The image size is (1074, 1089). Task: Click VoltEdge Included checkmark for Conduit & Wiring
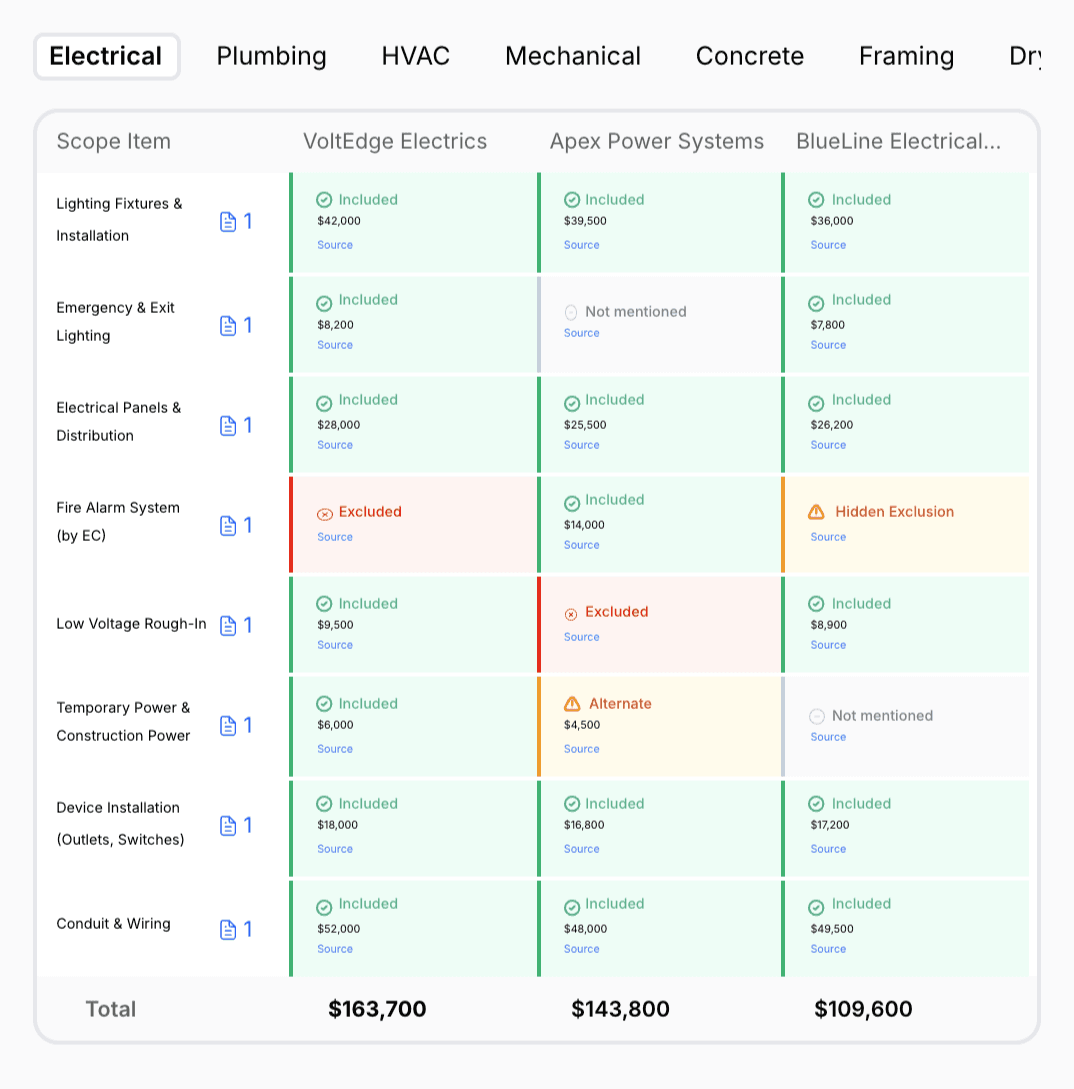[324, 907]
